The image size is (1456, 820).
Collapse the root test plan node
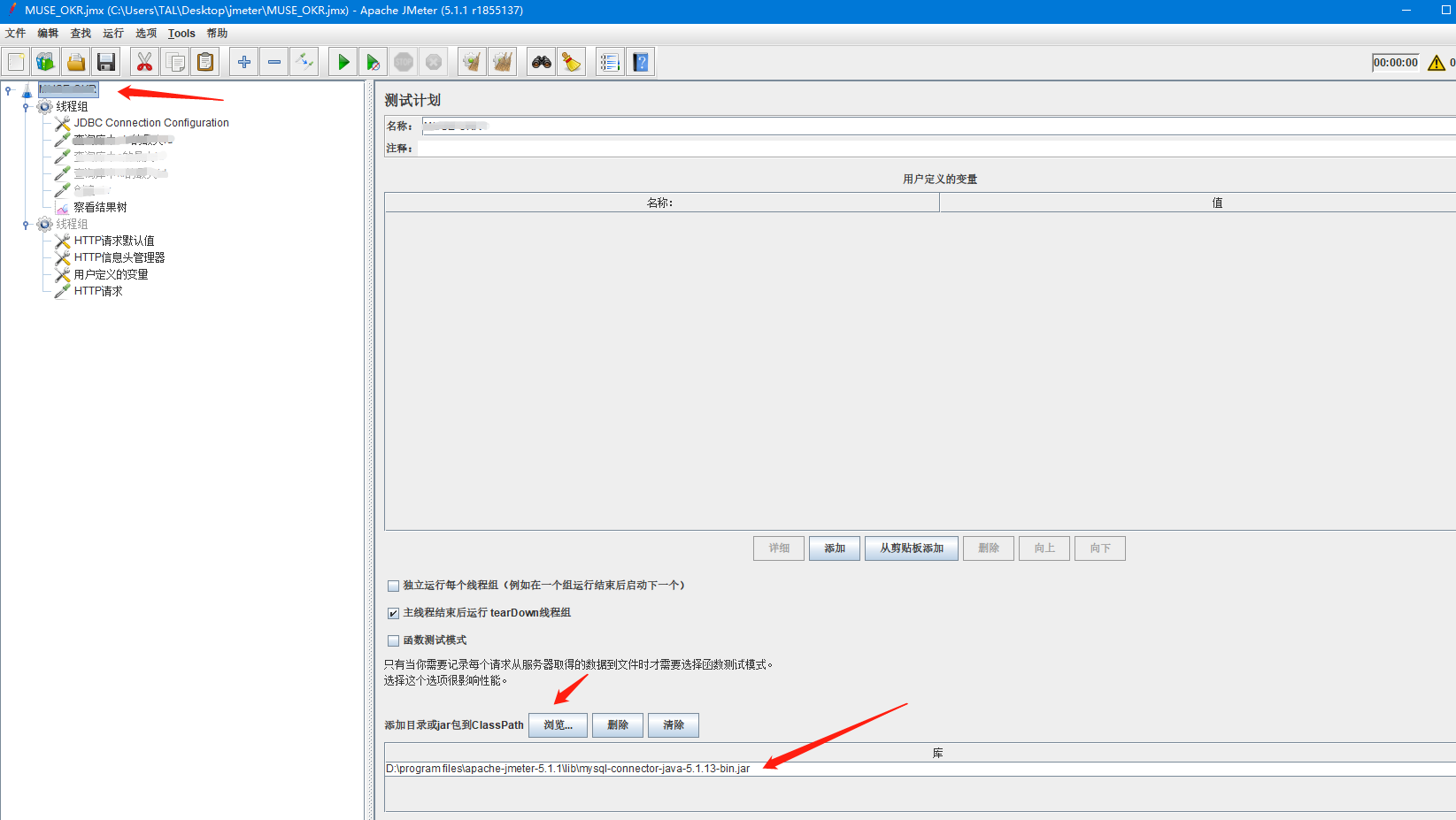coord(8,89)
